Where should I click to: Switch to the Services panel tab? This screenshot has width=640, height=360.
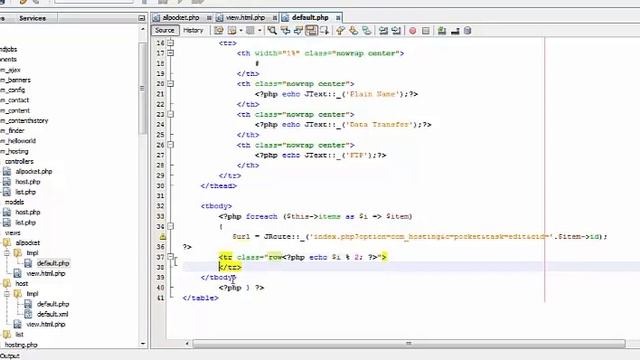tap(32, 18)
